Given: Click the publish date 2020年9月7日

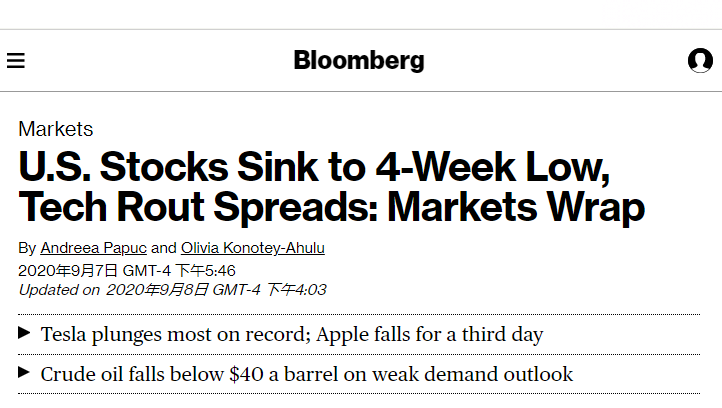Looking at the screenshot, I should (68, 269).
